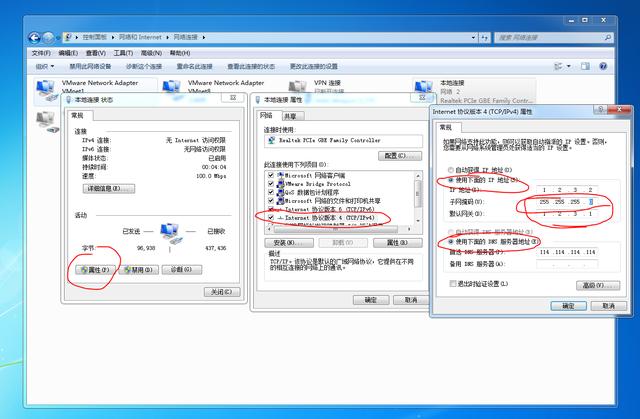The width and height of the screenshot is (640, 419).
Task: Click the VMware Bridge Protocol item icon
Action: pyautogui.click(x=280, y=184)
